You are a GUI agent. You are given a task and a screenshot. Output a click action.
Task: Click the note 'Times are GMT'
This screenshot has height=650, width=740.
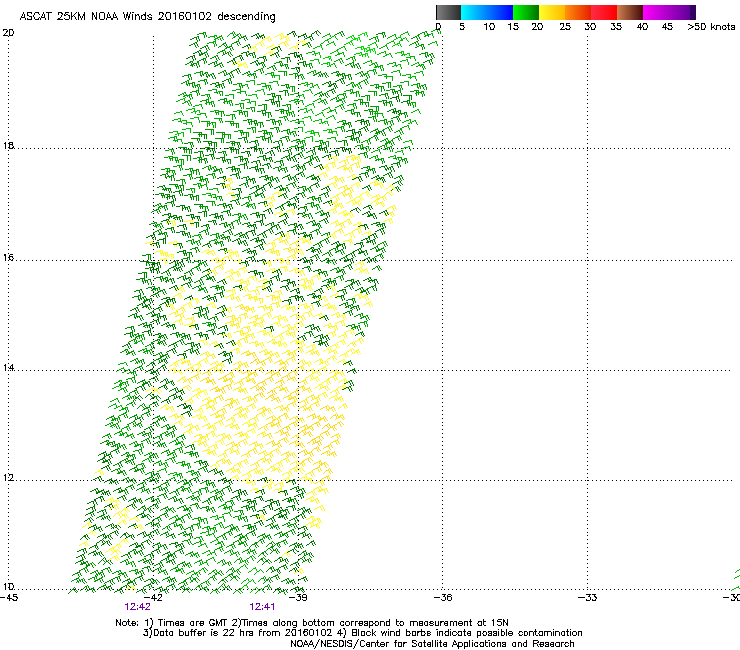[193, 623]
